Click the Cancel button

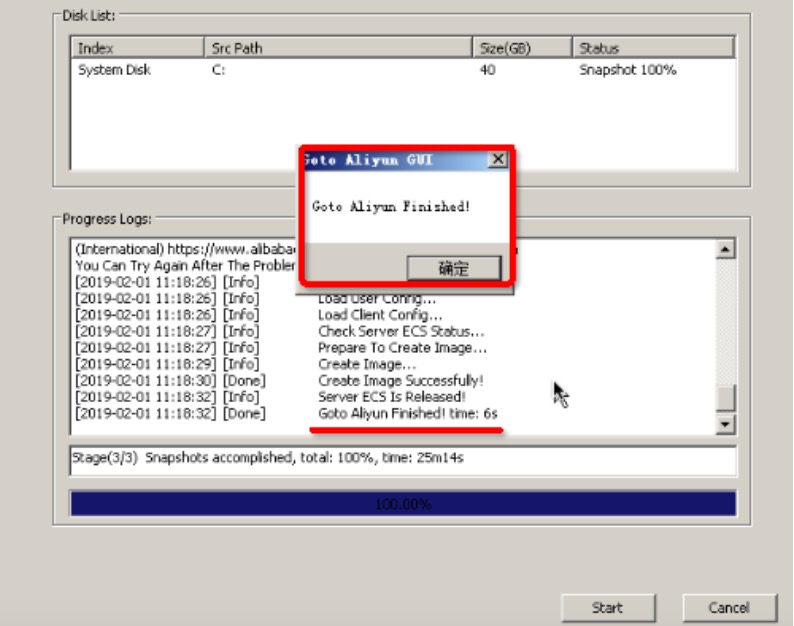point(729,607)
